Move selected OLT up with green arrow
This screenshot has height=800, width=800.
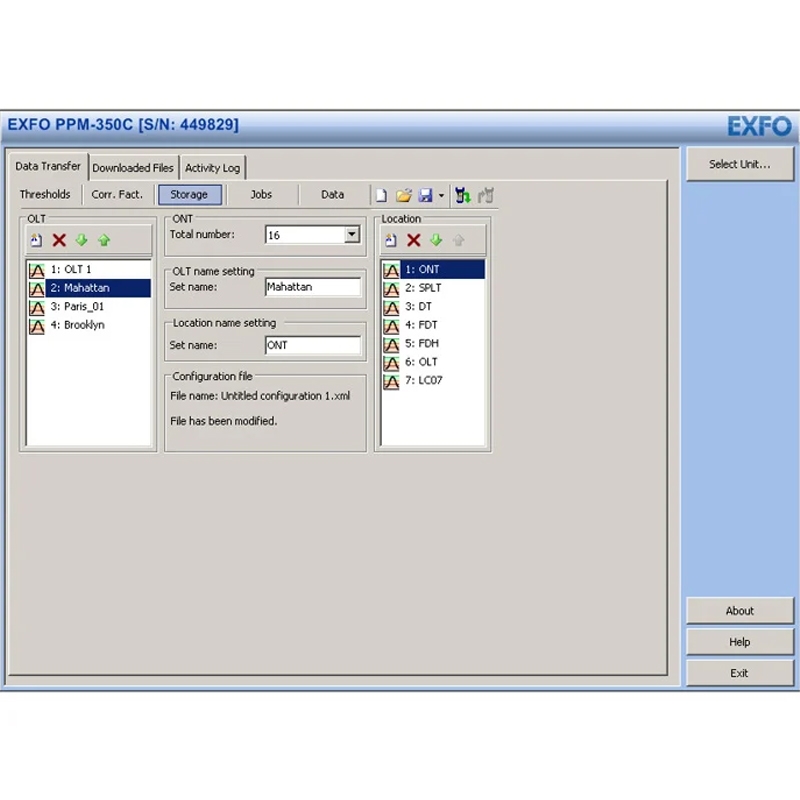104,240
